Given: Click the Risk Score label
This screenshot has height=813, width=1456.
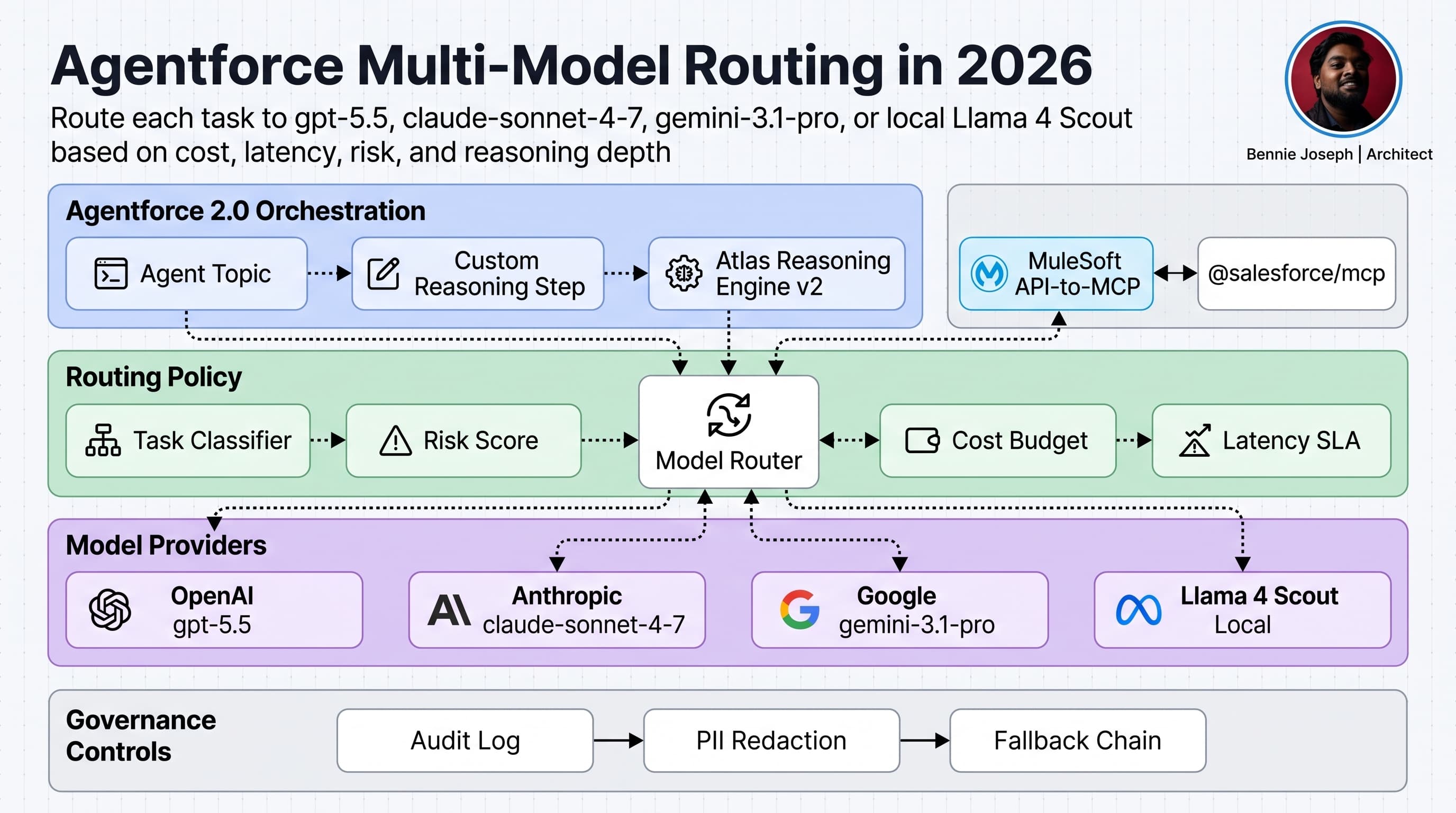Looking at the screenshot, I should pyautogui.click(x=481, y=440).
